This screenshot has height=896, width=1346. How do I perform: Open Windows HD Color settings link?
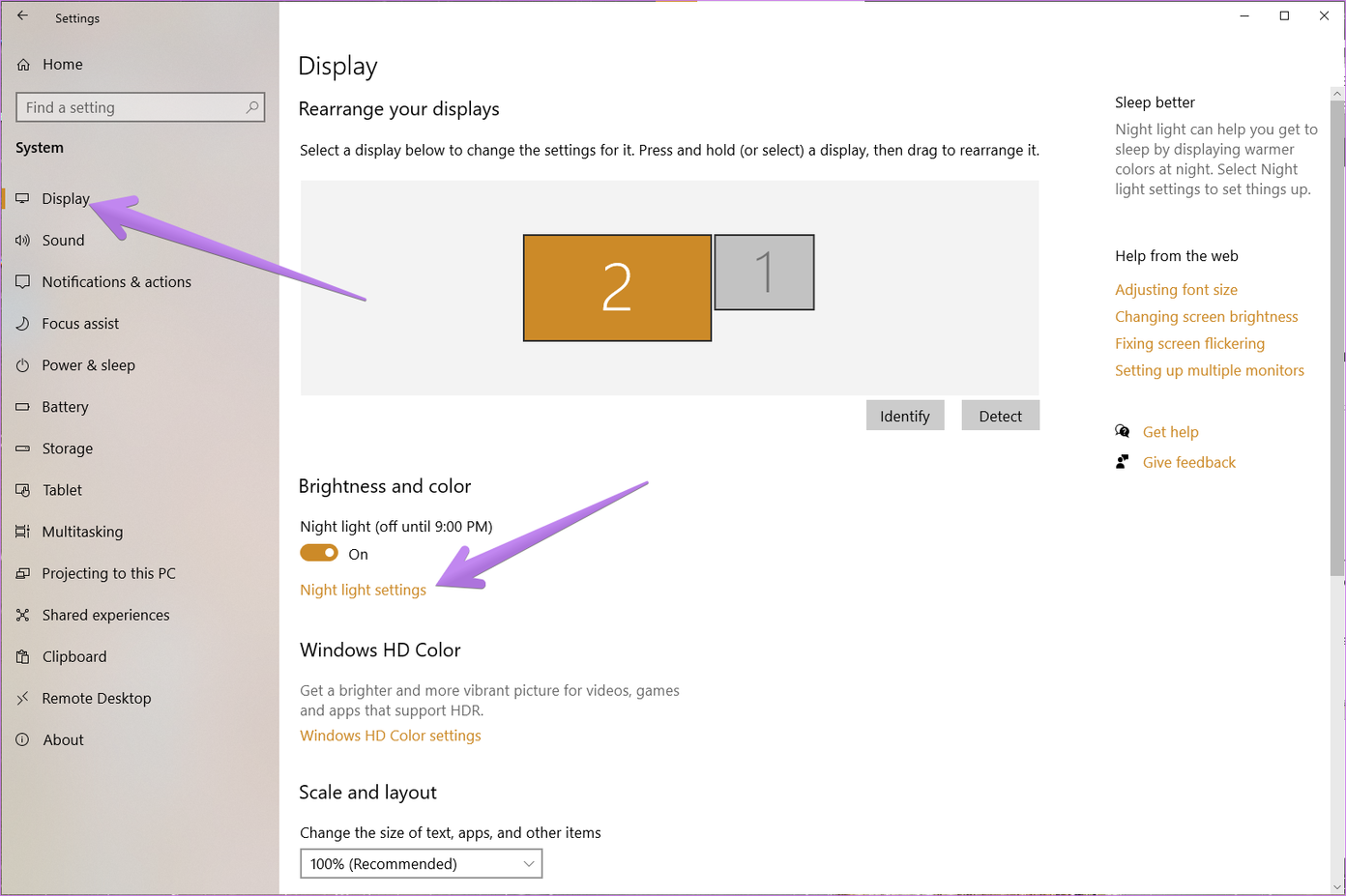pos(391,736)
